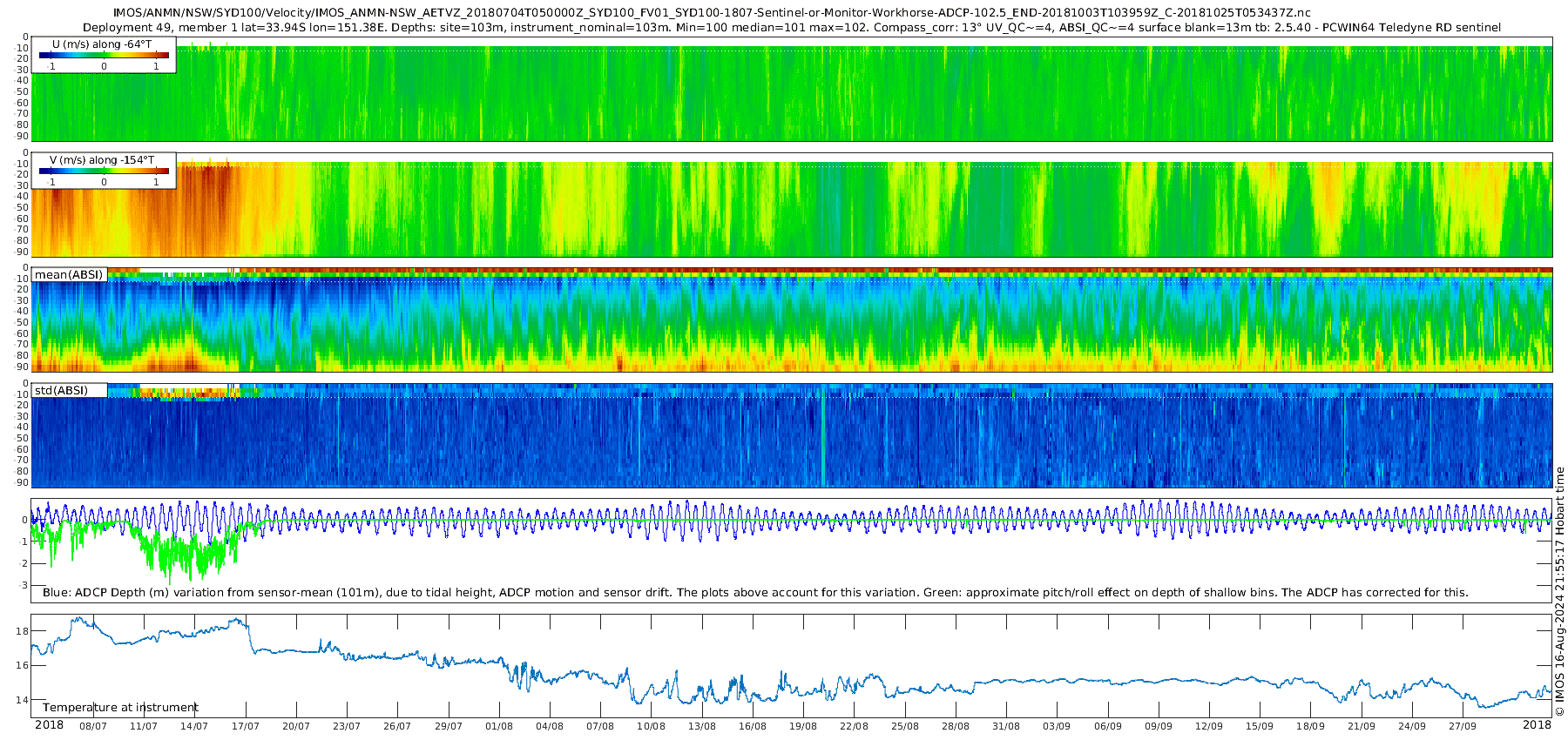Screen dimensions: 1568x740
Task: Click the 31/08 date tick on time axis
Action: click(1006, 726)
